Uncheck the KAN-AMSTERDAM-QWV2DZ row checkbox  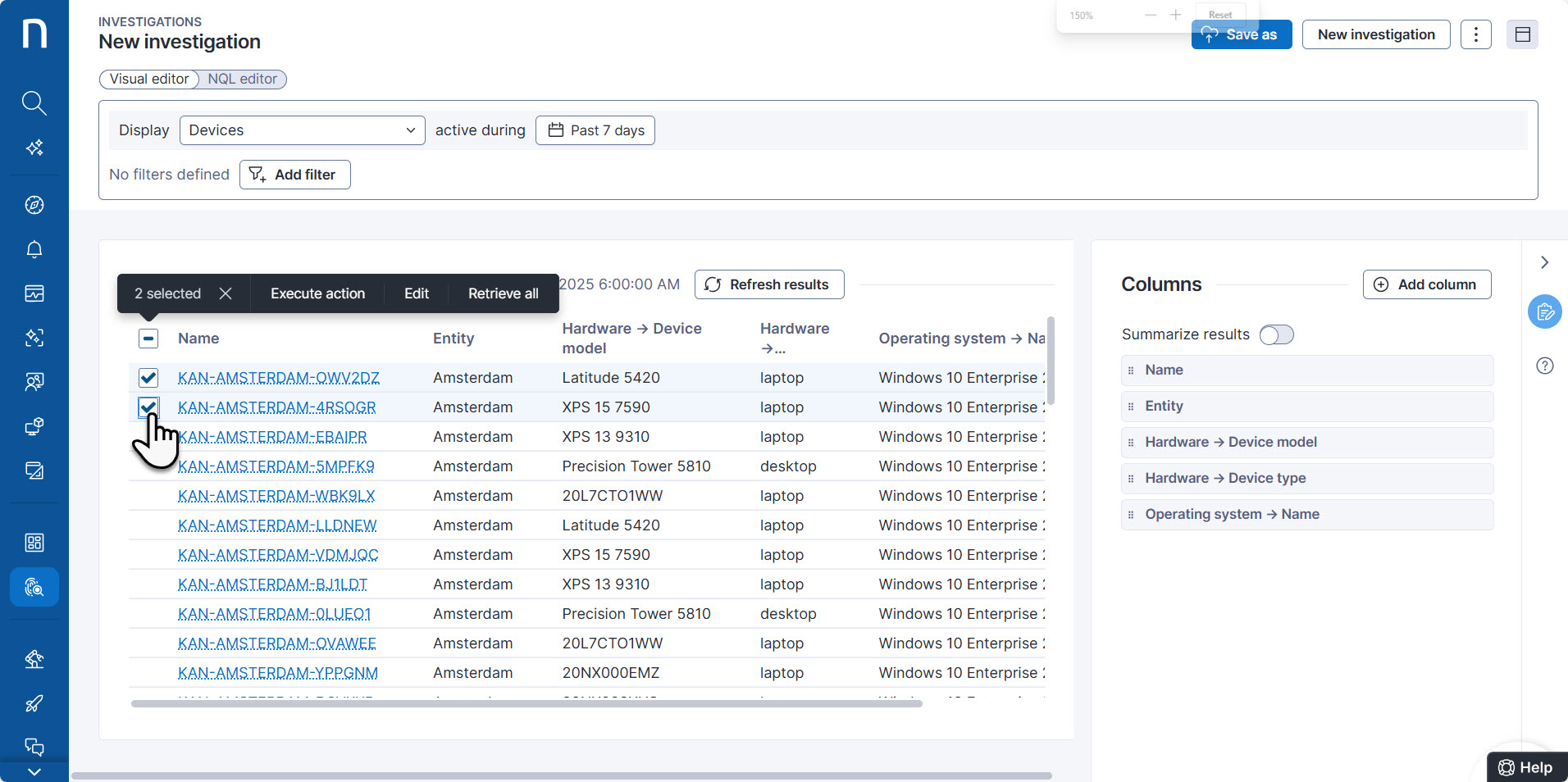click(x=148, y=378)
